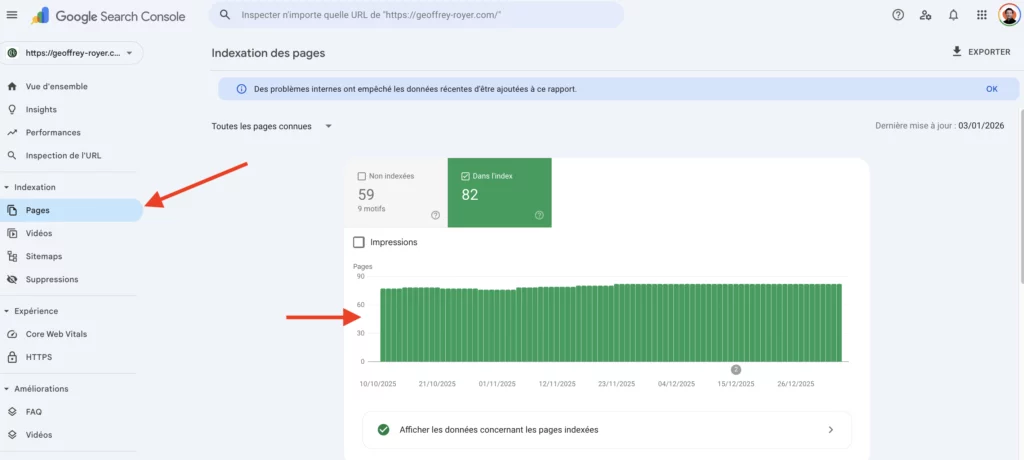The image size is (1024, 460).
Task: Click the EXPORTER button
Action: (x=980, y=52)
